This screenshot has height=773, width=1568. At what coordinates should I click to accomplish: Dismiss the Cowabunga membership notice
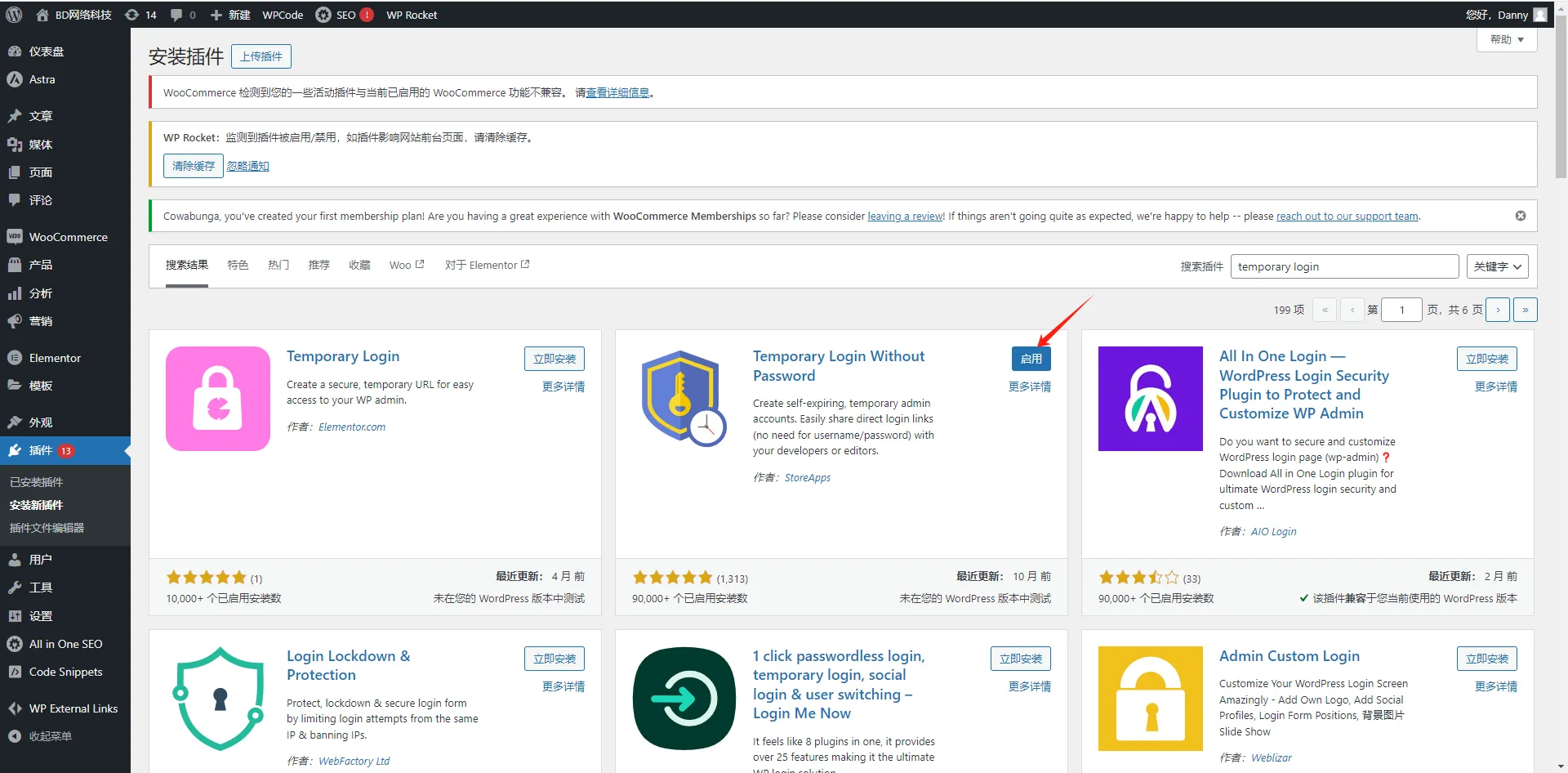[1521, 216]
